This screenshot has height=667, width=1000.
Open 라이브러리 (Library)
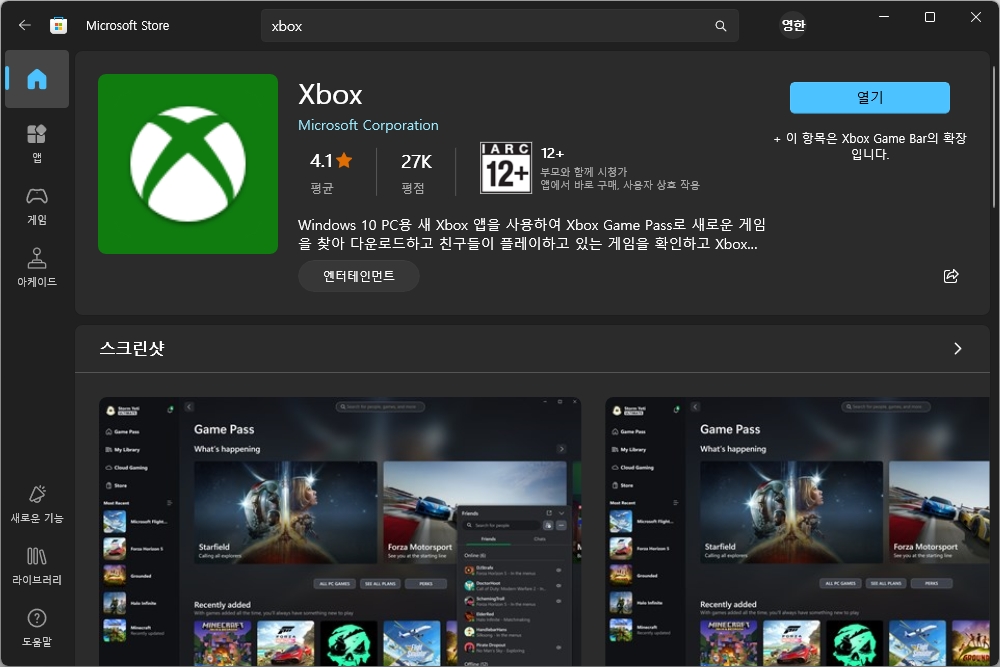pos(37,566)
